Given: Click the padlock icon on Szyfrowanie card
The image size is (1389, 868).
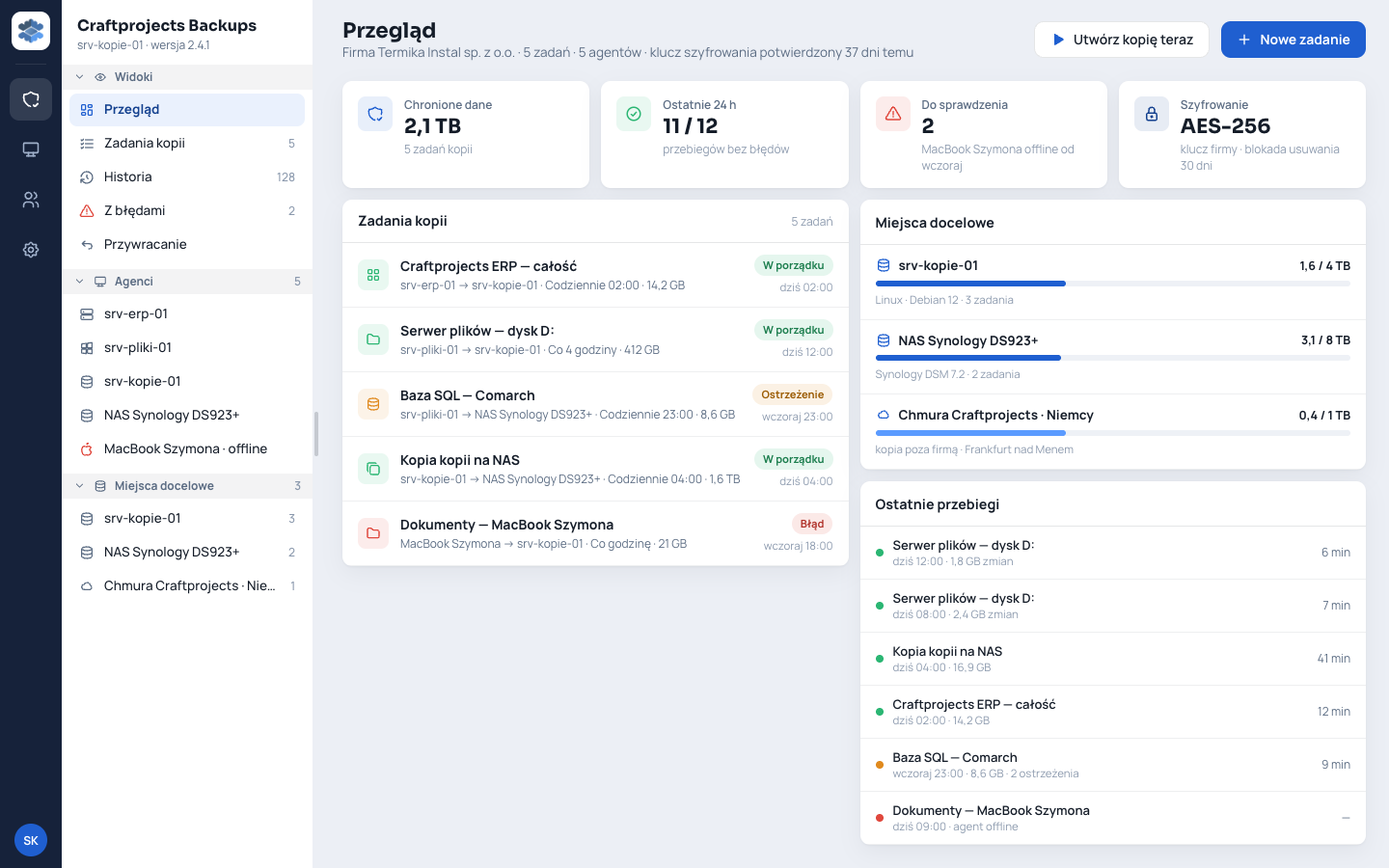Looking at the screenshot, I should (x=1152, y=114).
